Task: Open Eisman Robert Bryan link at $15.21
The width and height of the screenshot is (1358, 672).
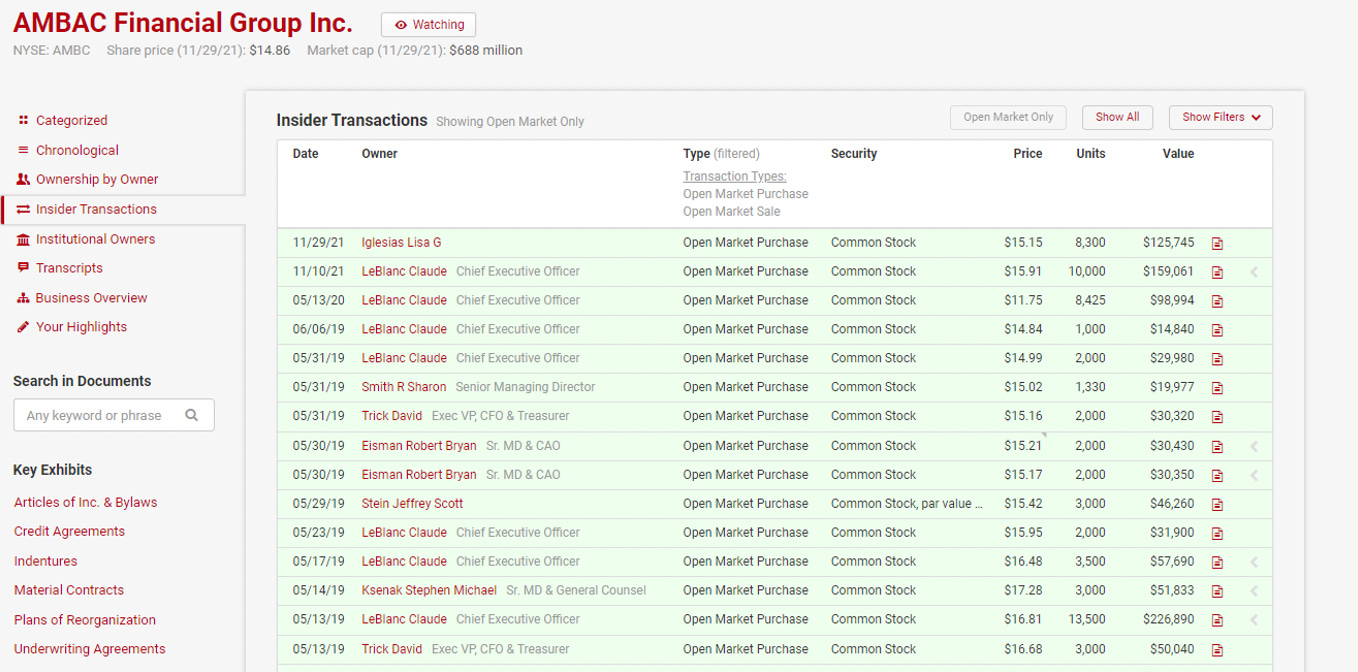Action: click(x=419, y=446)
